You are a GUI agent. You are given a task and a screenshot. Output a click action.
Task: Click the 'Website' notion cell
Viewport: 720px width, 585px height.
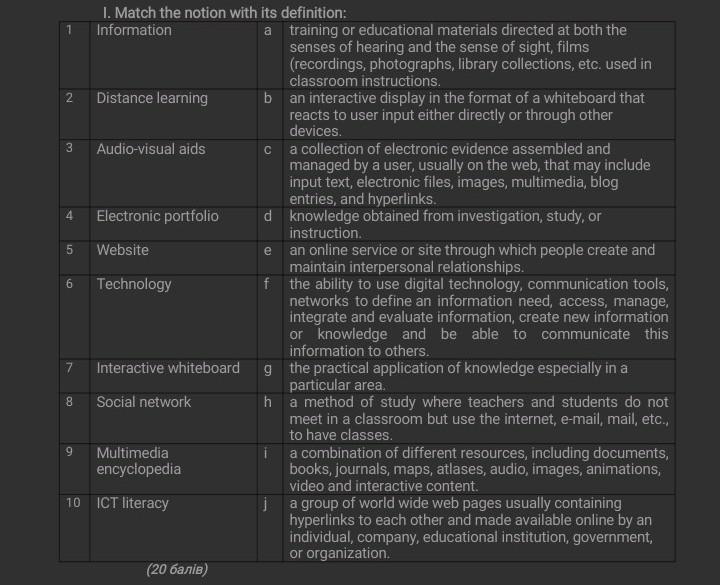coord(122,250)
